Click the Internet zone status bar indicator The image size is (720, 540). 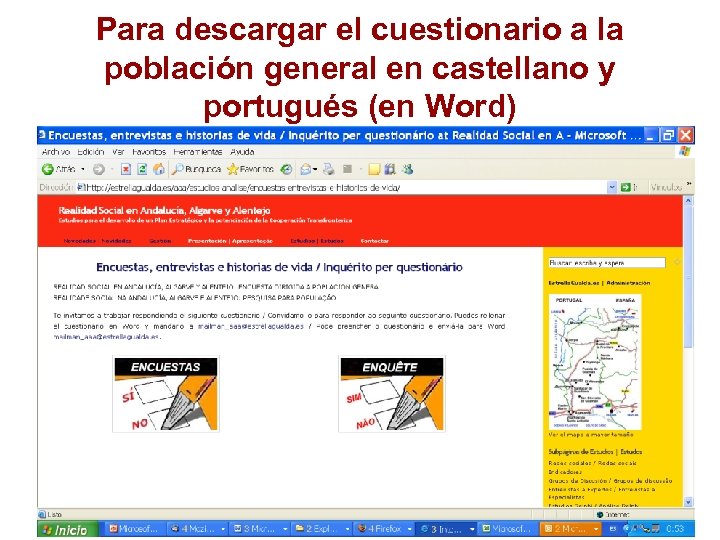(x=613, y=514)
